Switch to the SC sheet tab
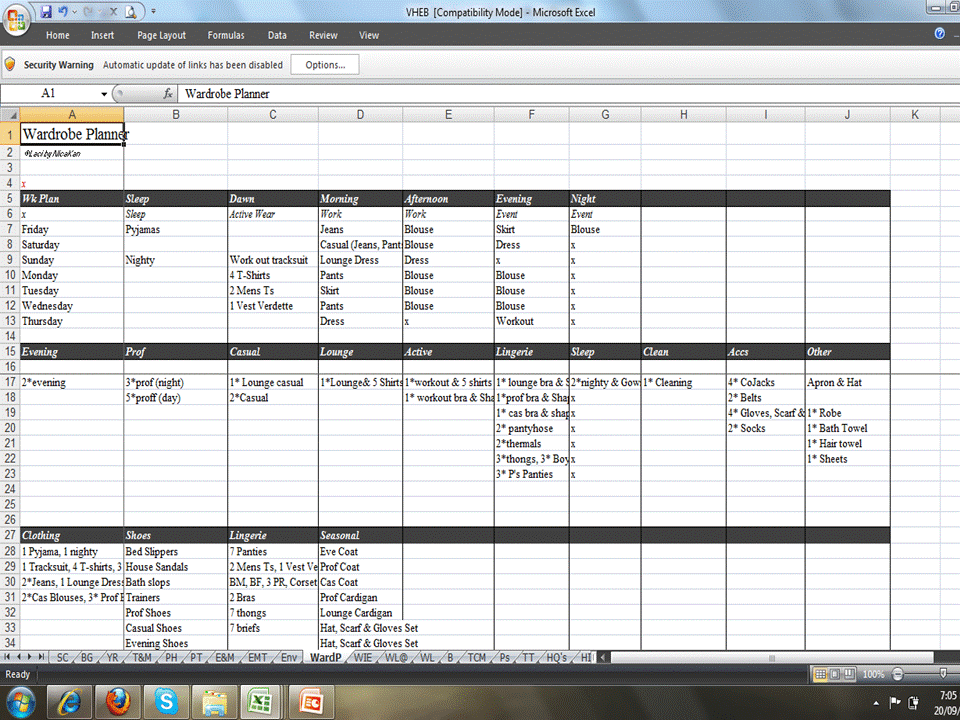This screenshot has width=960, height=720. [x=62, y=657]
